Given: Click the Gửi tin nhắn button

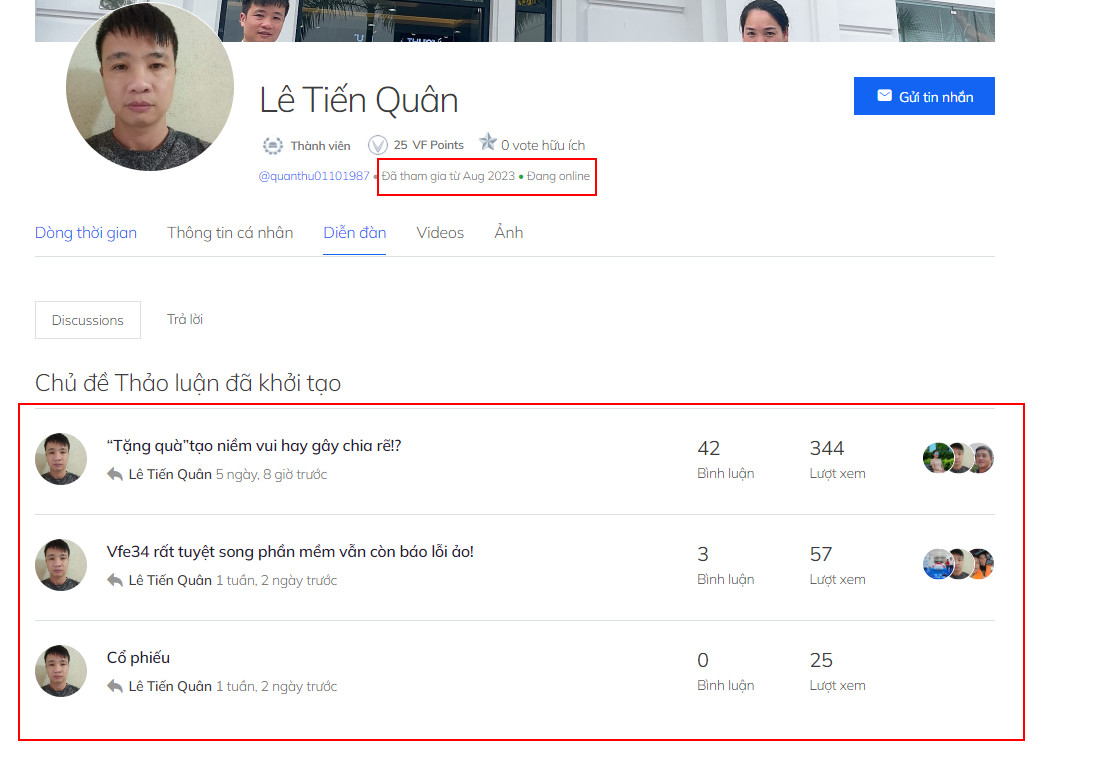Looking at the screenshot, I should pyautogui.click(x=923, y=96).
